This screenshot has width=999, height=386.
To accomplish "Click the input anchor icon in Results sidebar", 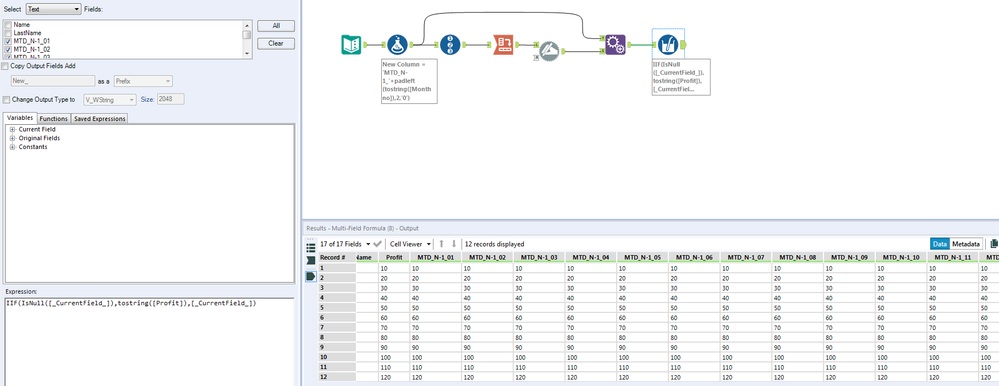I will click(x=311, y=261).
